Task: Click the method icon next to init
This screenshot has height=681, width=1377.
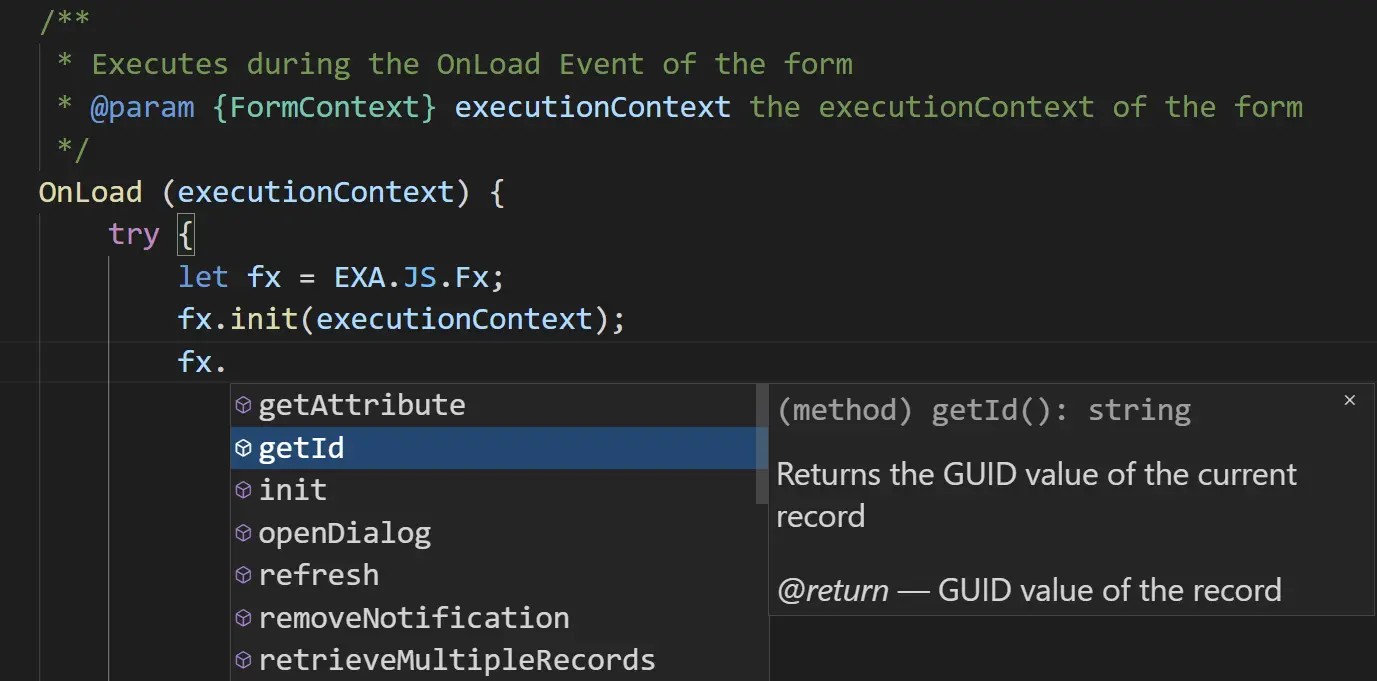Action: (243, 490)
